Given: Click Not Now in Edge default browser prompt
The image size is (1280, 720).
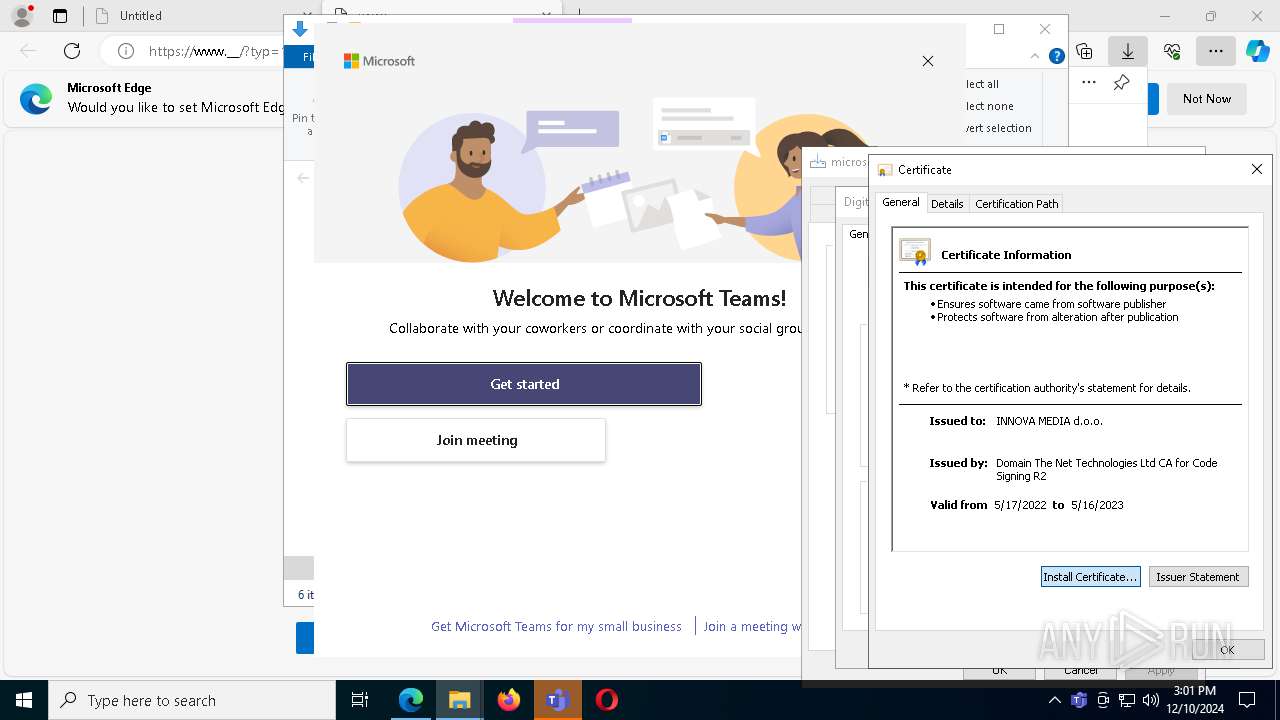Looking at the screenshot, I should 1207,99.
